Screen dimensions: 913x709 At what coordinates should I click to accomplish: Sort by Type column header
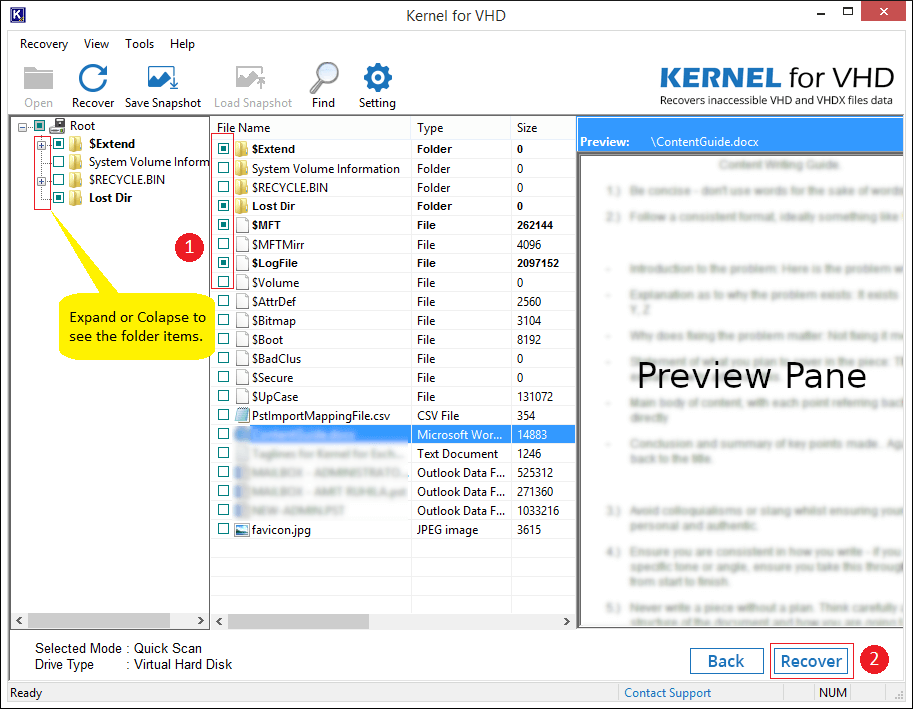(461, 128)
